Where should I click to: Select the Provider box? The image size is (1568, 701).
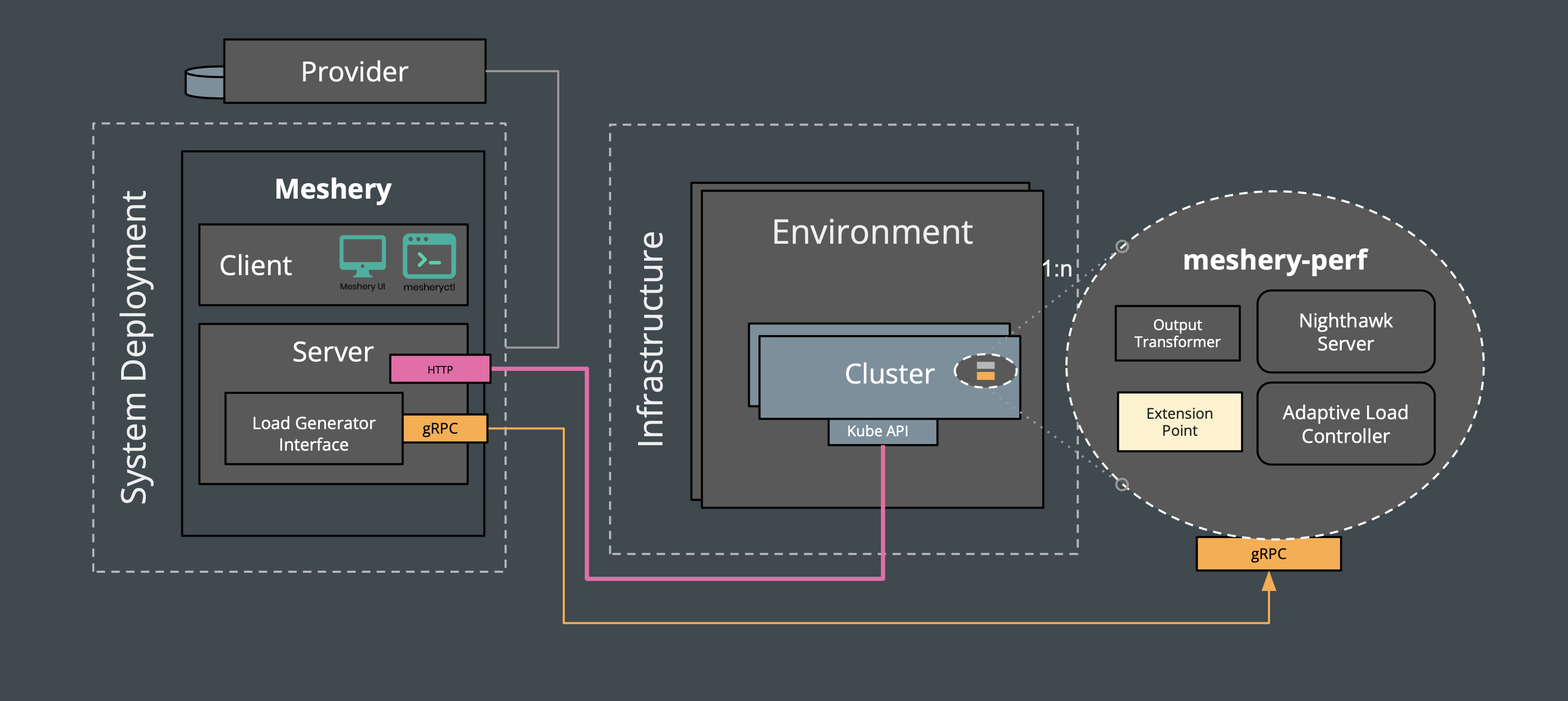point(355,71)
